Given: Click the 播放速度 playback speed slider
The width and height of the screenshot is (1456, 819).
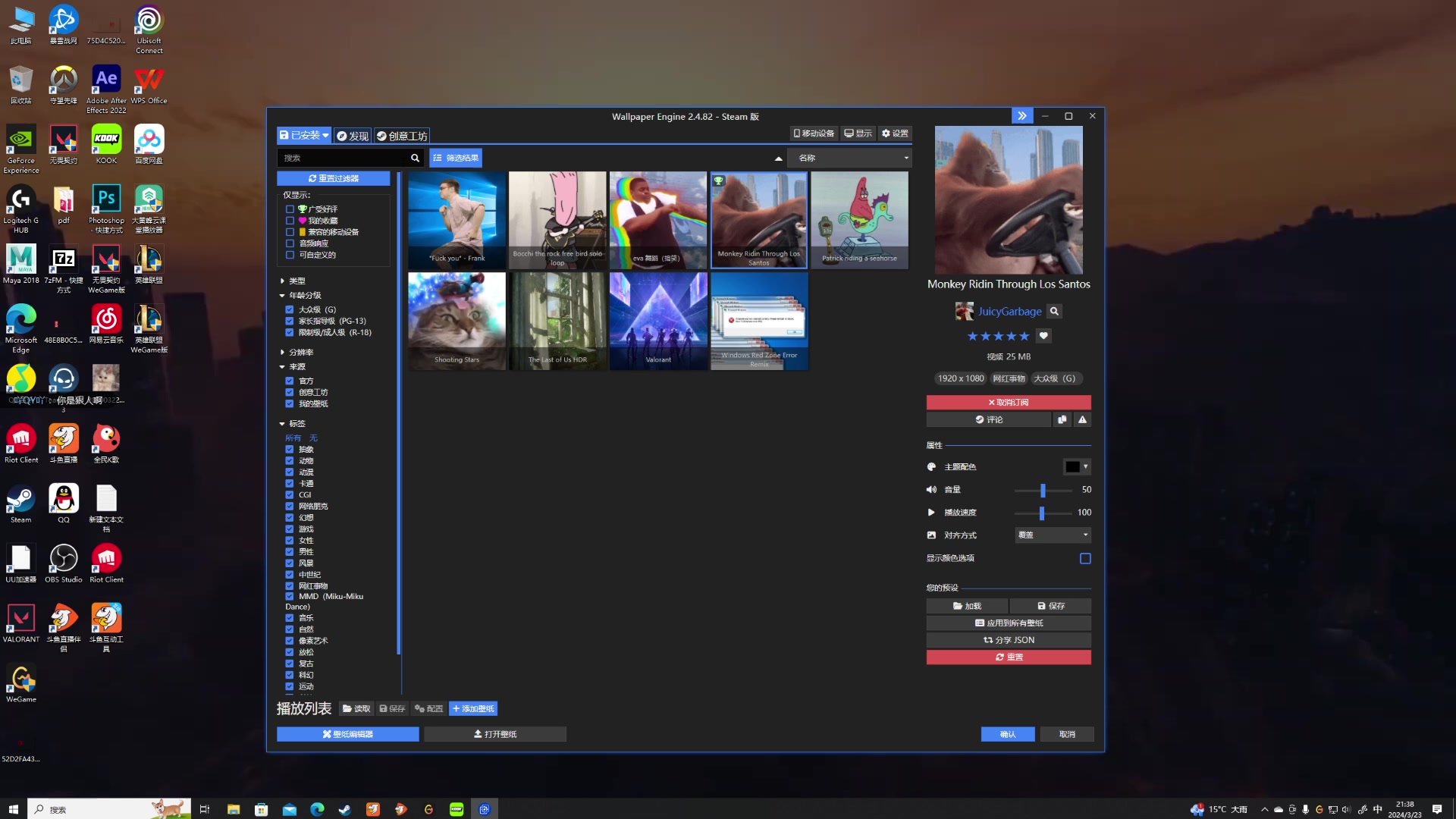Looking at the screenshot, I should coord(1043,513).
